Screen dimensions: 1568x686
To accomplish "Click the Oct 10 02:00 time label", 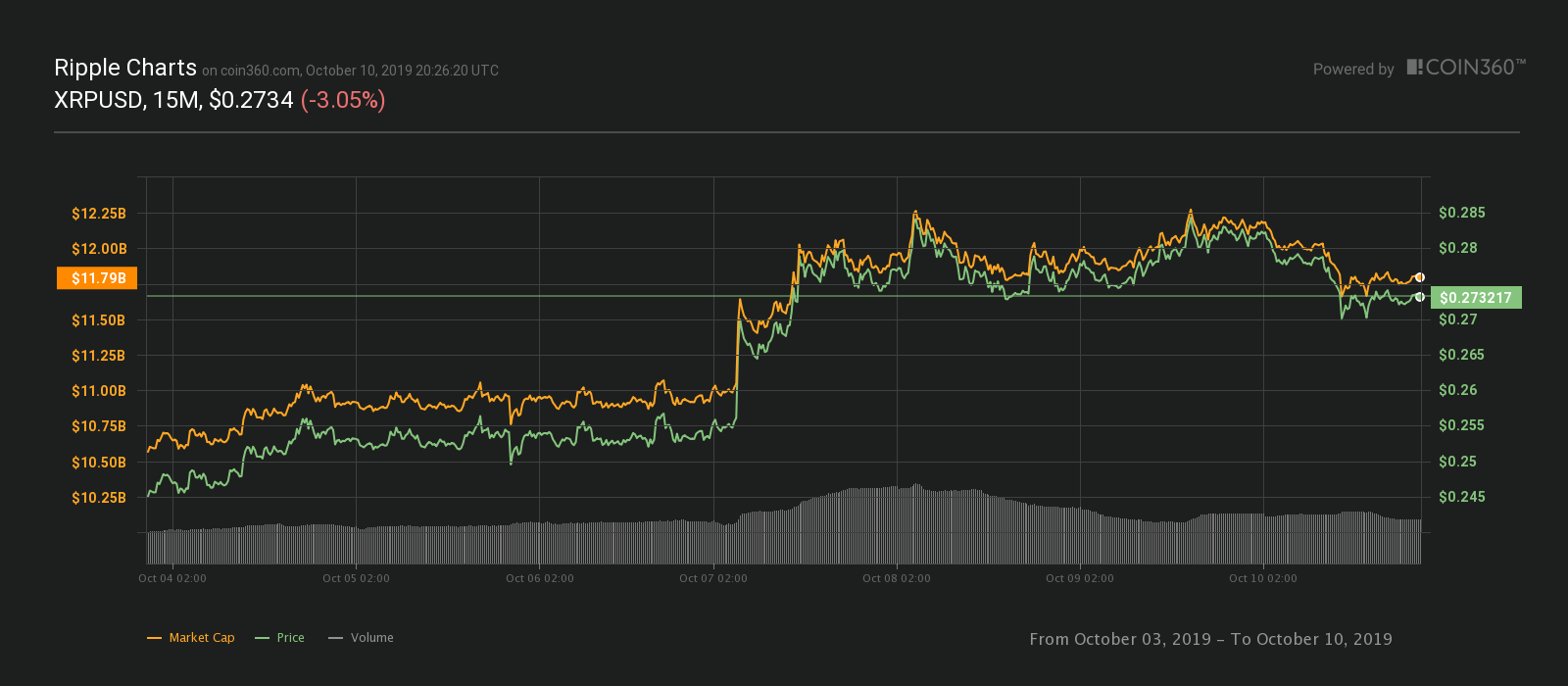I will point(1263,578).
